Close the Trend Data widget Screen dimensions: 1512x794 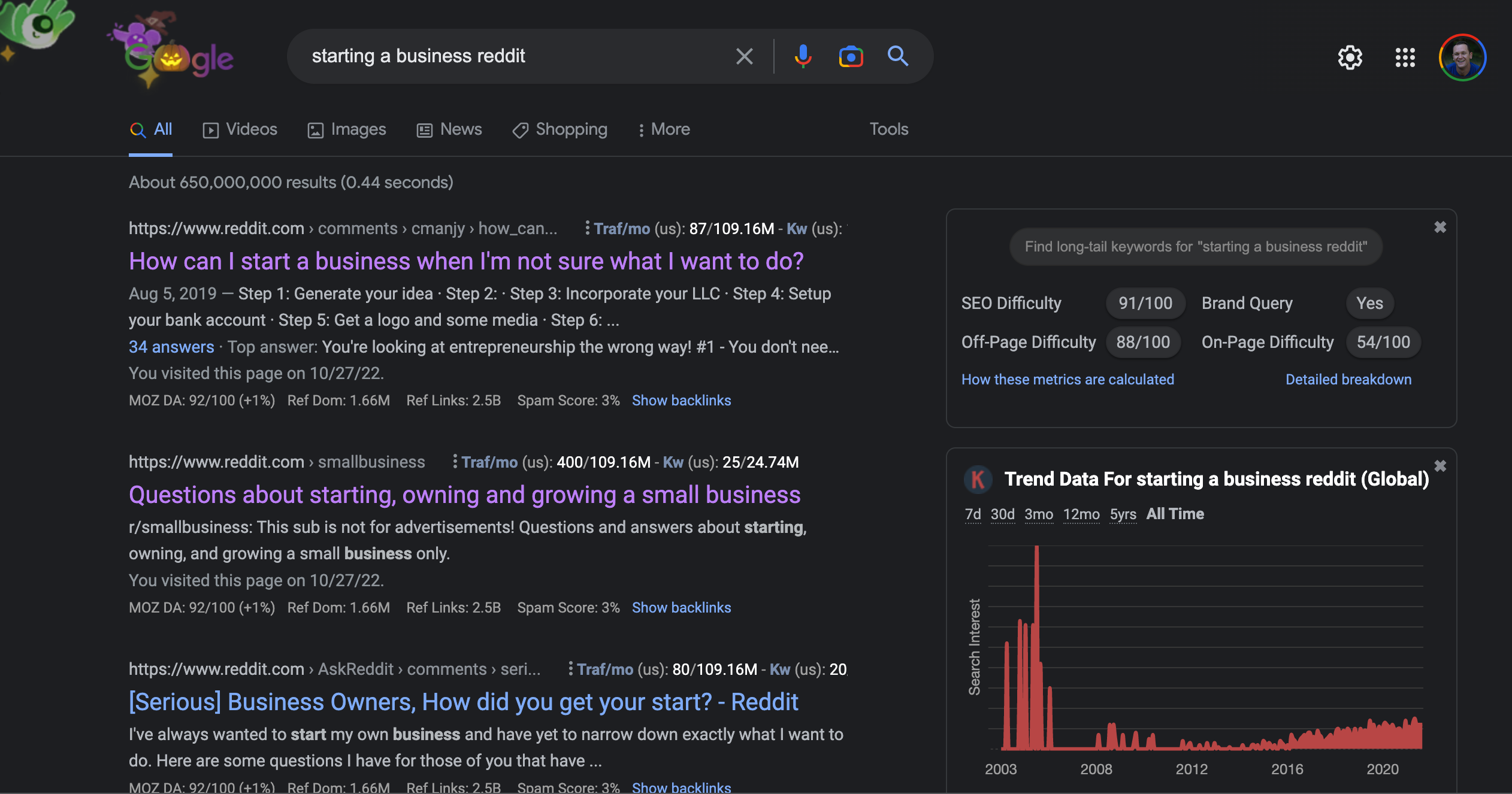pyautogui.click(x=1440, y=466)
